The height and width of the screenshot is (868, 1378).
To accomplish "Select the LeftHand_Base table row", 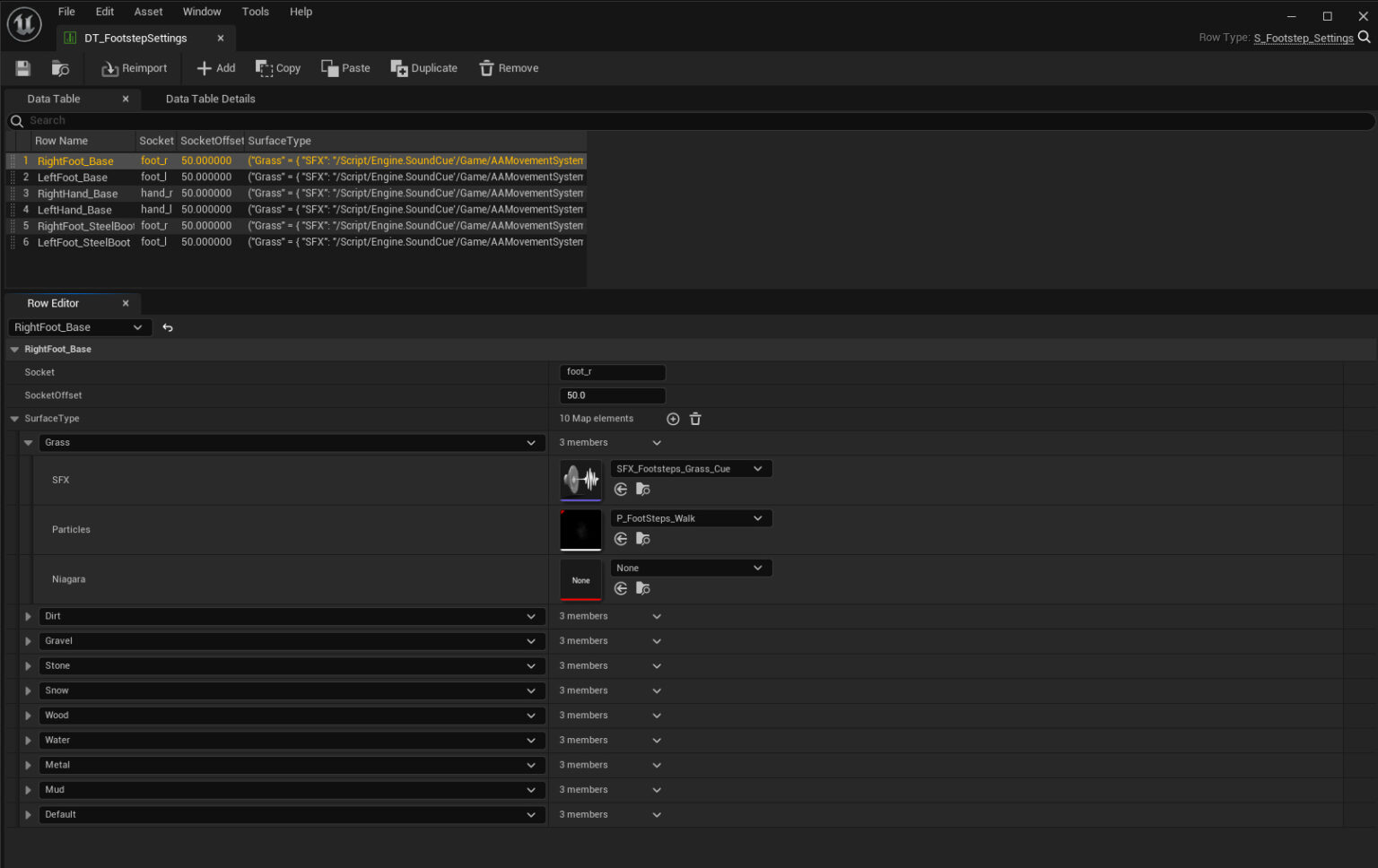I will pos(74,210).
